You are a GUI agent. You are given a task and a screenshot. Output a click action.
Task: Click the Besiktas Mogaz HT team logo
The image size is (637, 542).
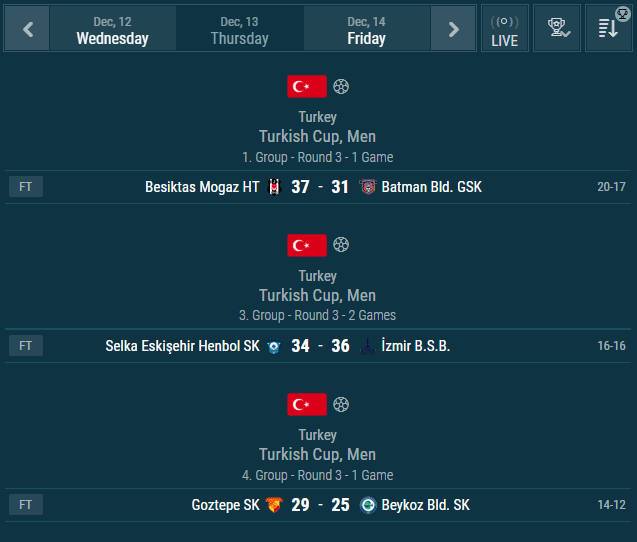[x=275, y=187]
